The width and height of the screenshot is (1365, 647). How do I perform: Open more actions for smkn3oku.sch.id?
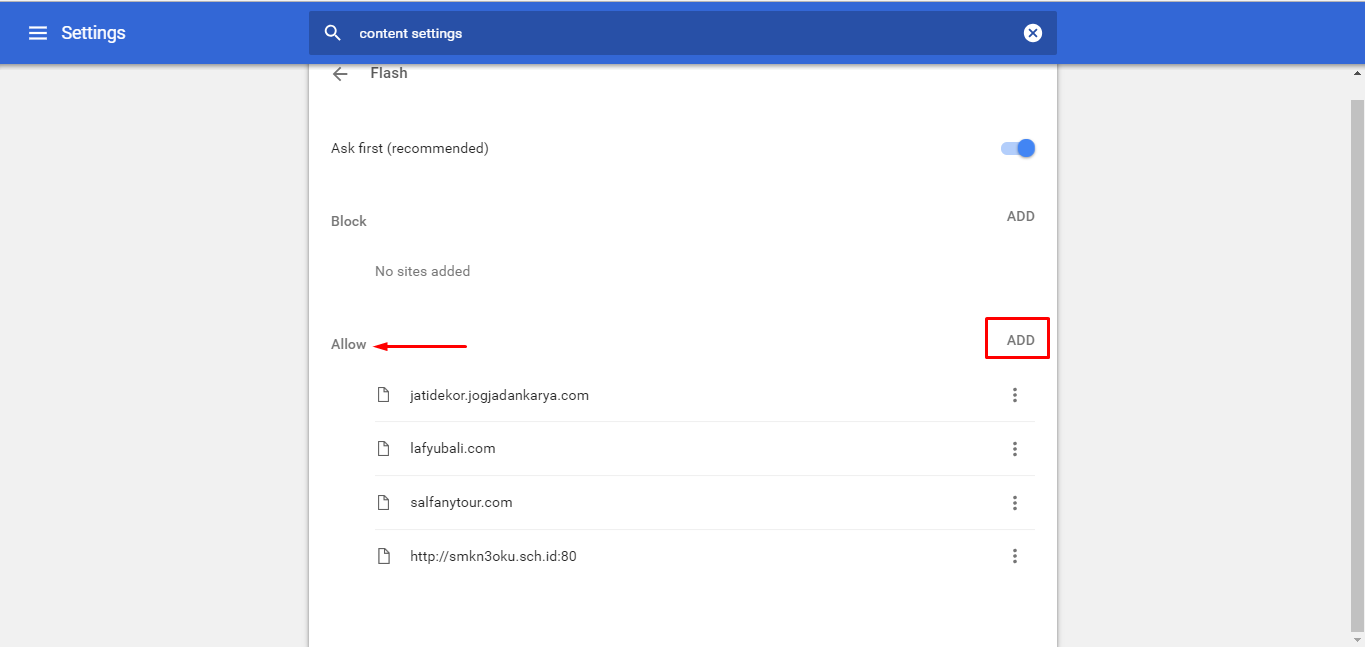point(1014,556)
